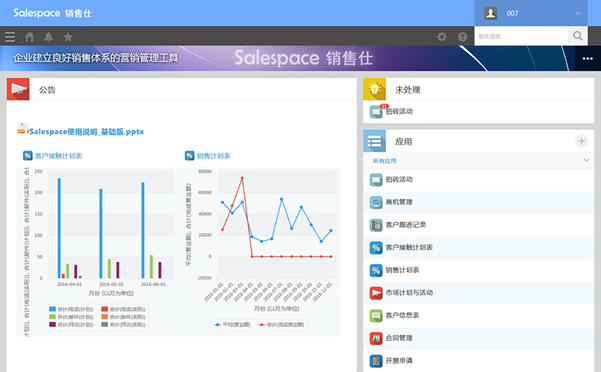Click the user avatar icon
The height and width of the screenshot is (372, 601).
[491, 13]
